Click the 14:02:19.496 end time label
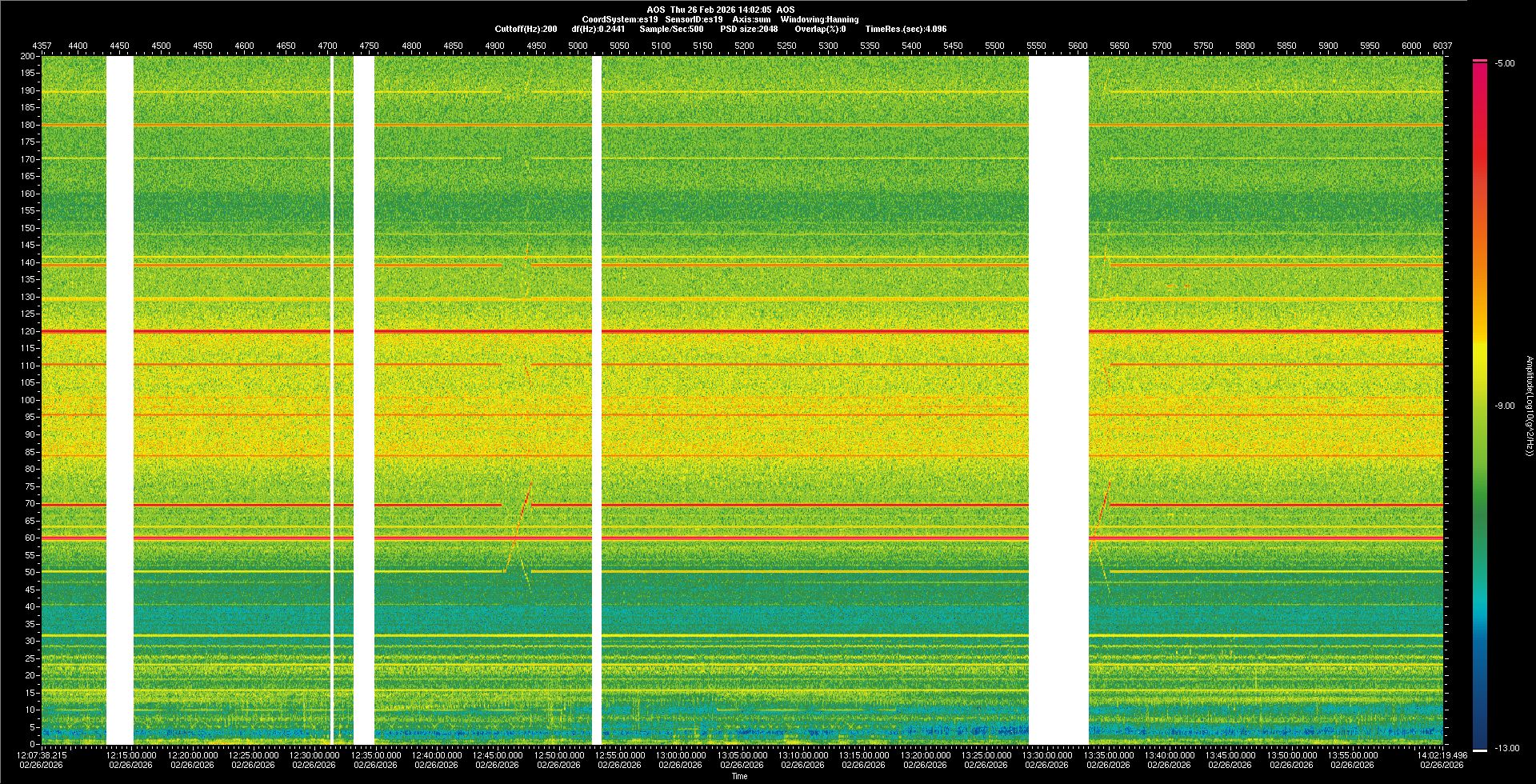Viewport: 1536px width, 784px height. pyautogui.click(x=1442, y=754)
